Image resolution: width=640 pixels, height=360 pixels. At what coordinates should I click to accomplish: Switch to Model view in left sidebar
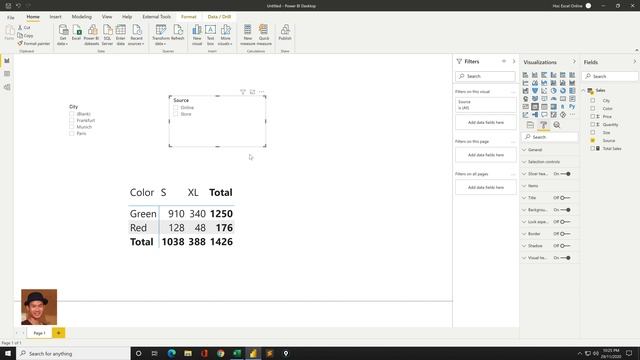pos(7,87)
